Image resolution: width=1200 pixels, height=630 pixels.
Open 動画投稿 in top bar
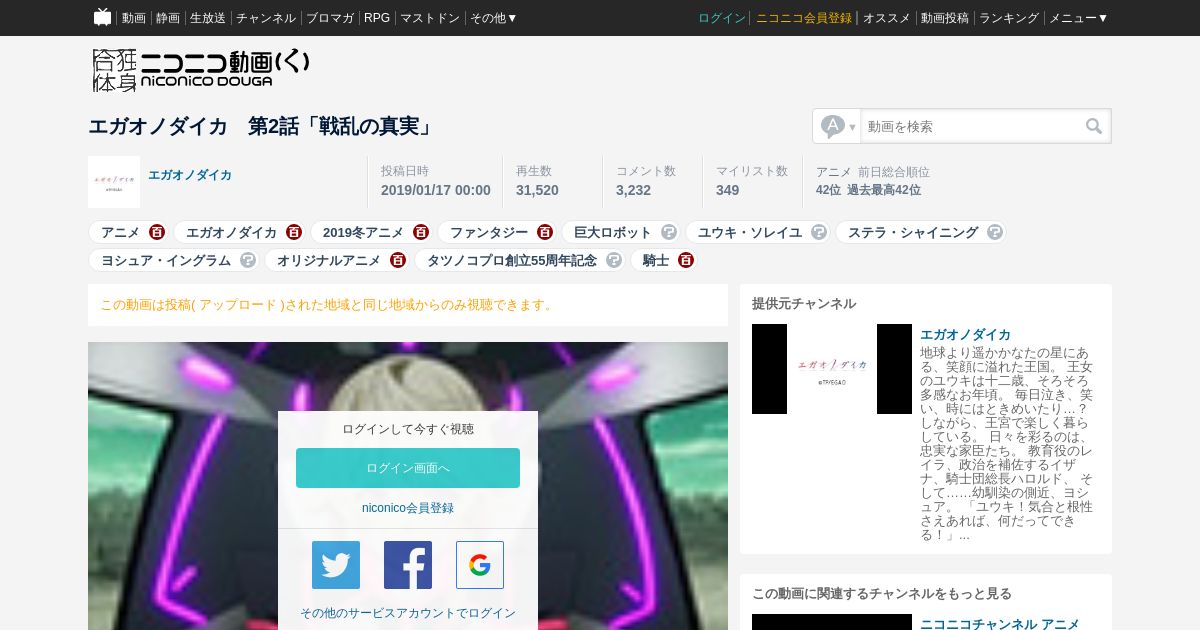pos(945,18)
